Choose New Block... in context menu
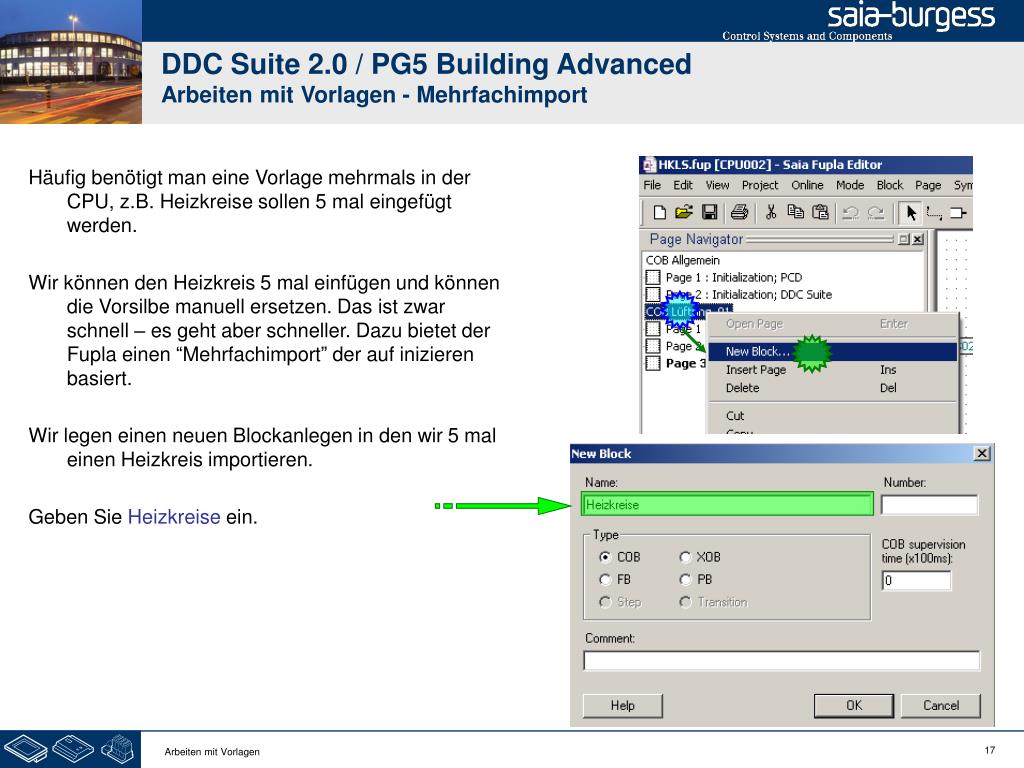This screenshot has width=1024, height=768. (833, 351)
